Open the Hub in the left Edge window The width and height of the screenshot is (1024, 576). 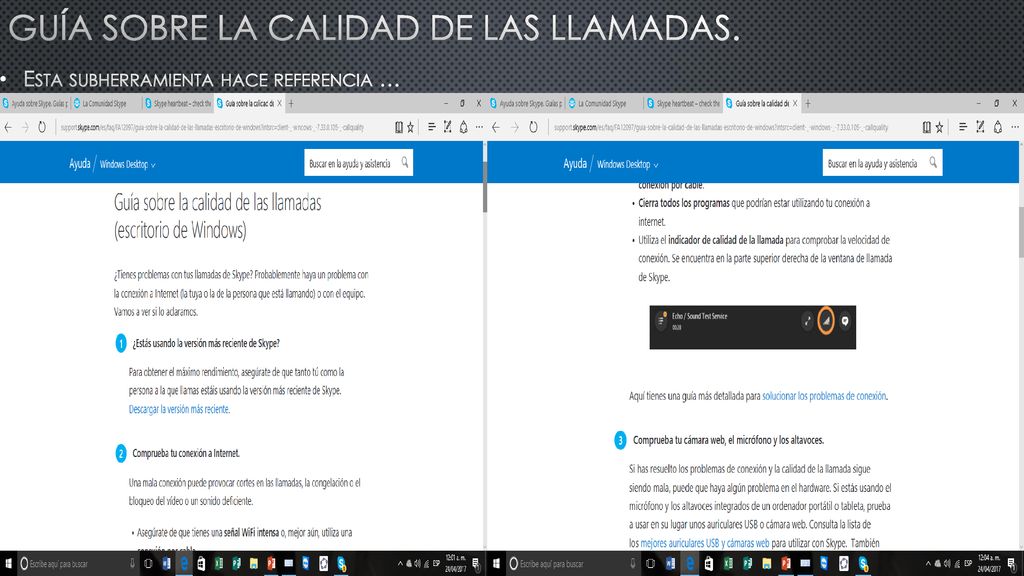(432, 127)
